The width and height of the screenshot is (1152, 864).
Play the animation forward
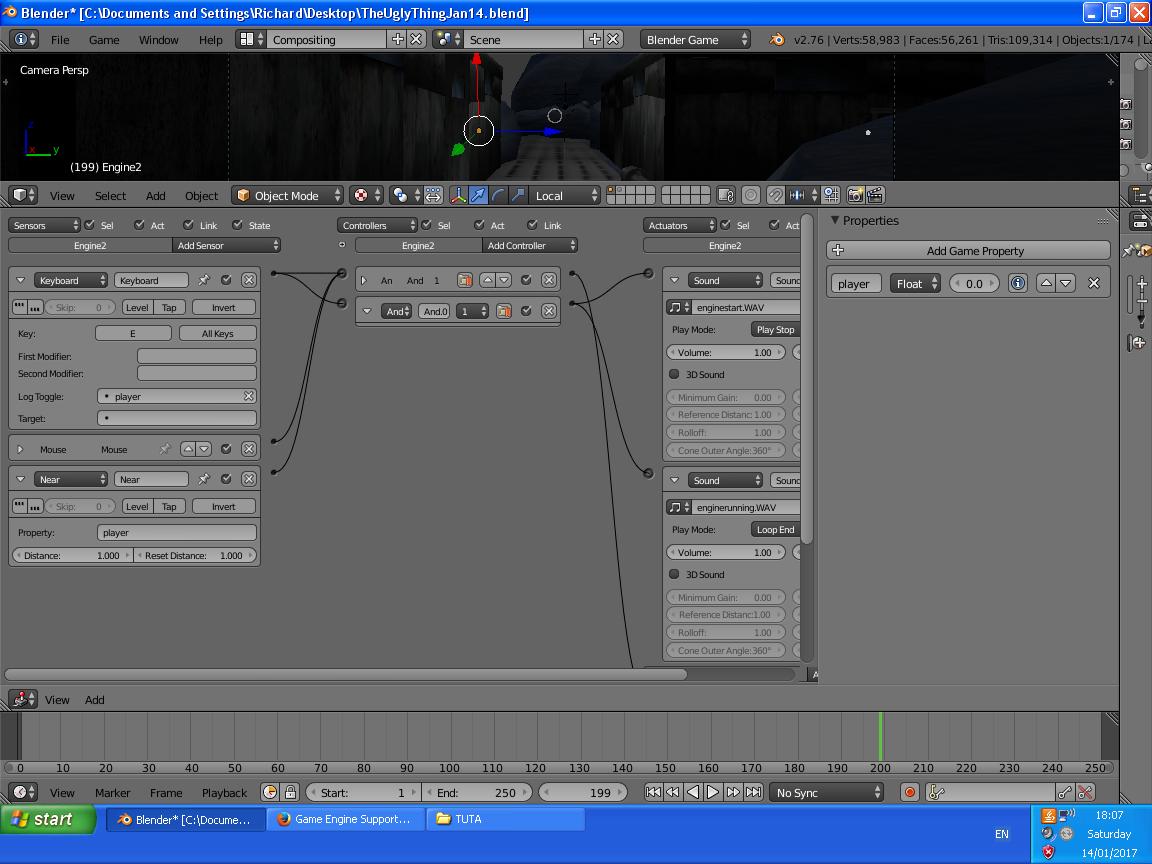[713, 792]
